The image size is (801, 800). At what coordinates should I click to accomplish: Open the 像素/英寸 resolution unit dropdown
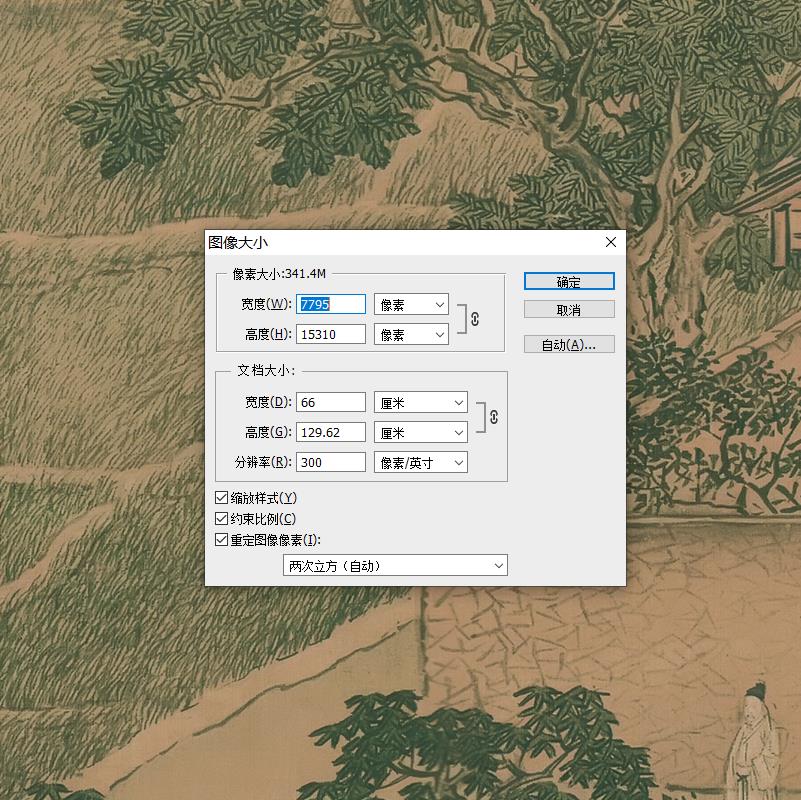pos(421,462)
